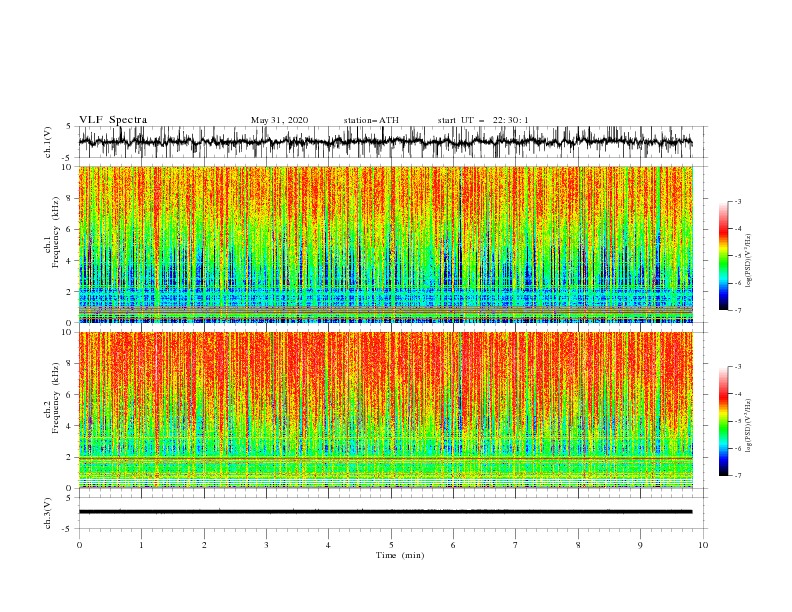792x612 pixels.
Task: Select the 'Time (min)' axis label
Action: [x=400, y=555]
